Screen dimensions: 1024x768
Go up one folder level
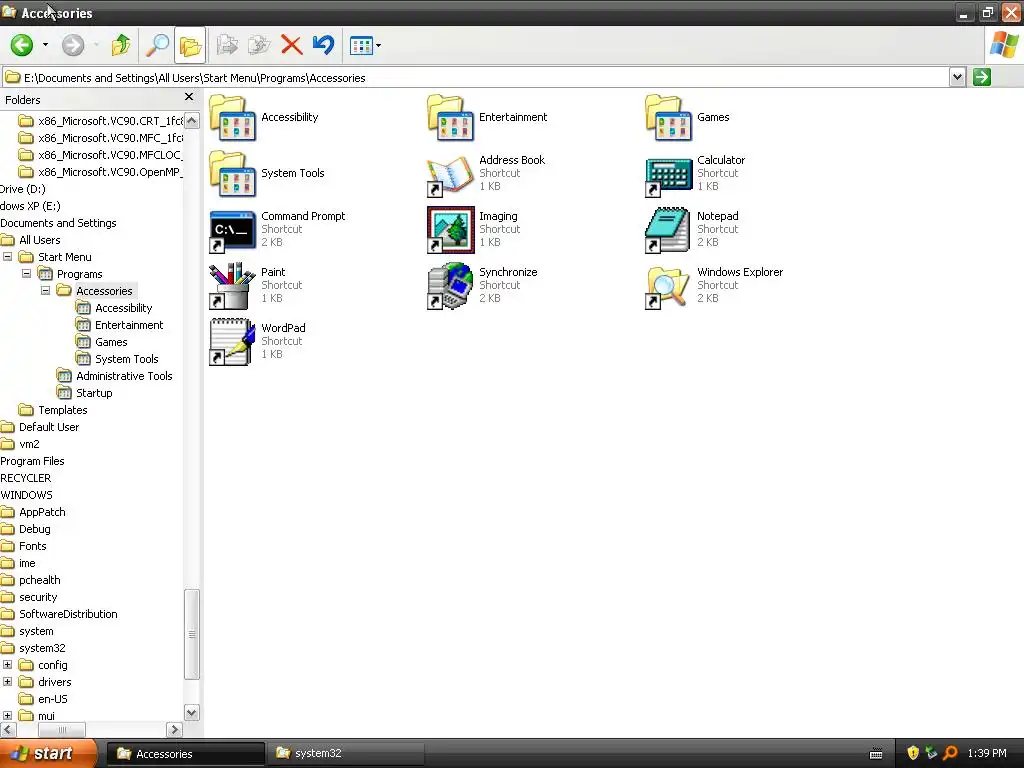(x=121, y=45)
